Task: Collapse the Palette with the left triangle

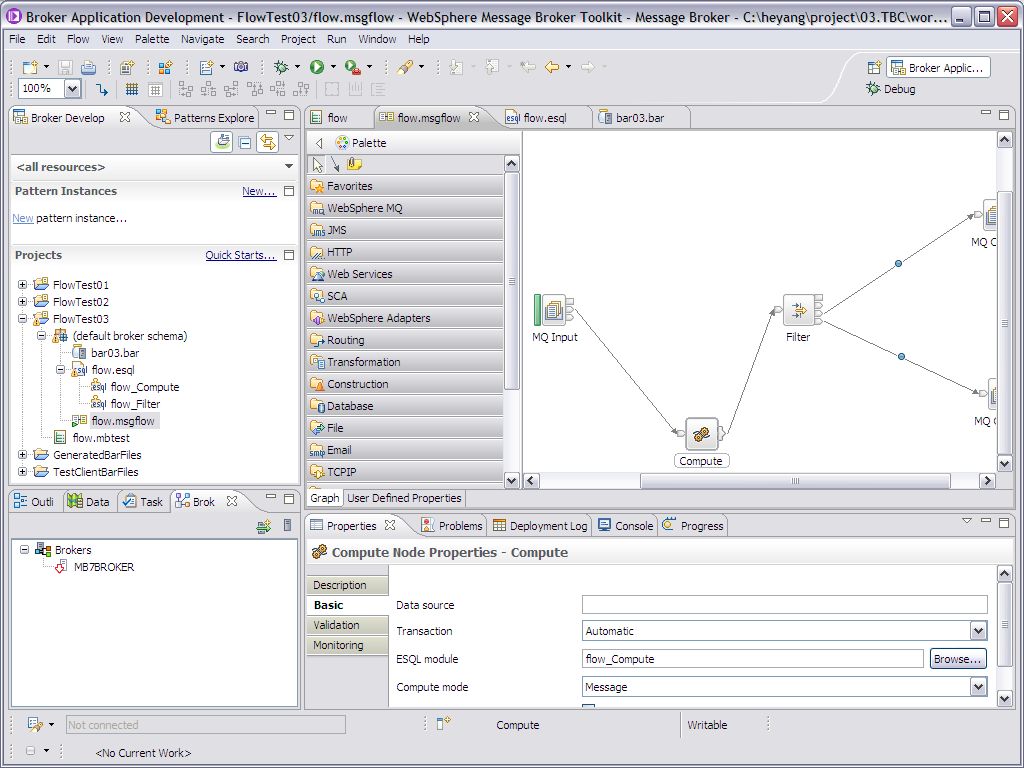Action: click(319, 143)
